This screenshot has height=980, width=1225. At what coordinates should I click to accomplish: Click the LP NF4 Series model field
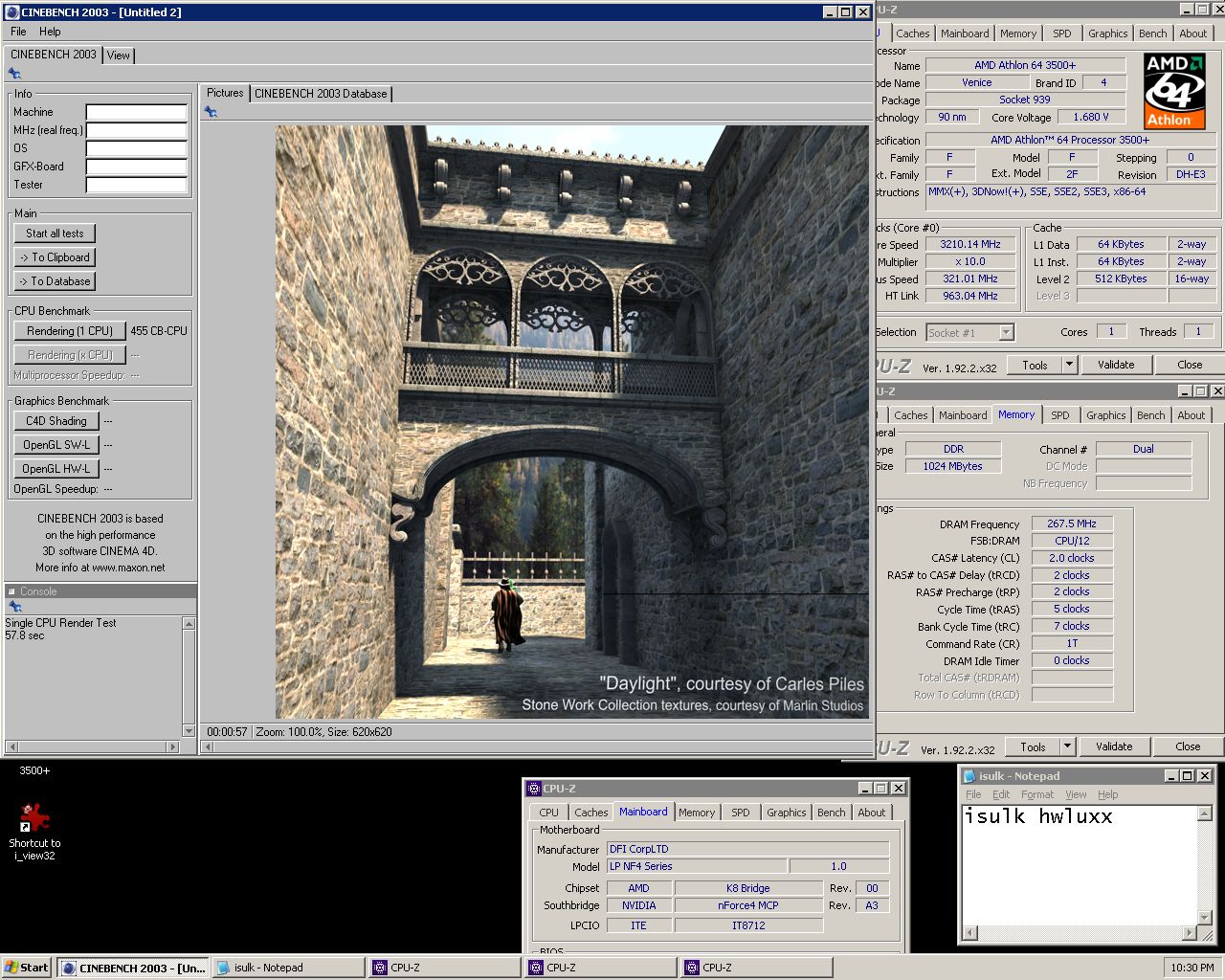tap(697, 866)
